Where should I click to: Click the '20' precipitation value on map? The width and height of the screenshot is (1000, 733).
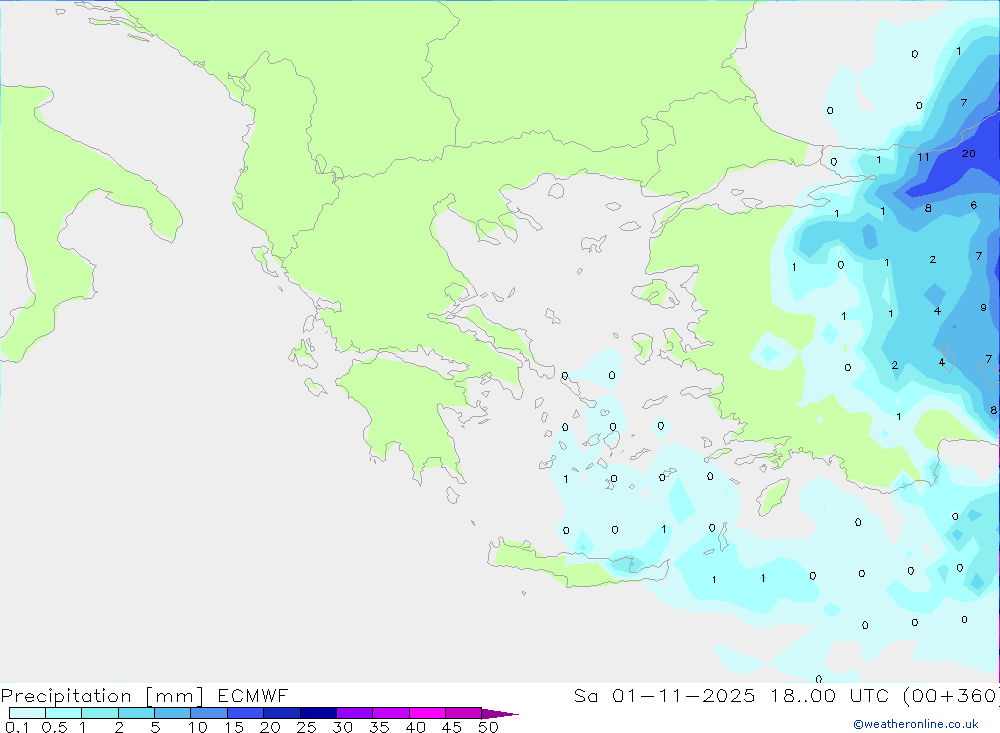[969, 154]
